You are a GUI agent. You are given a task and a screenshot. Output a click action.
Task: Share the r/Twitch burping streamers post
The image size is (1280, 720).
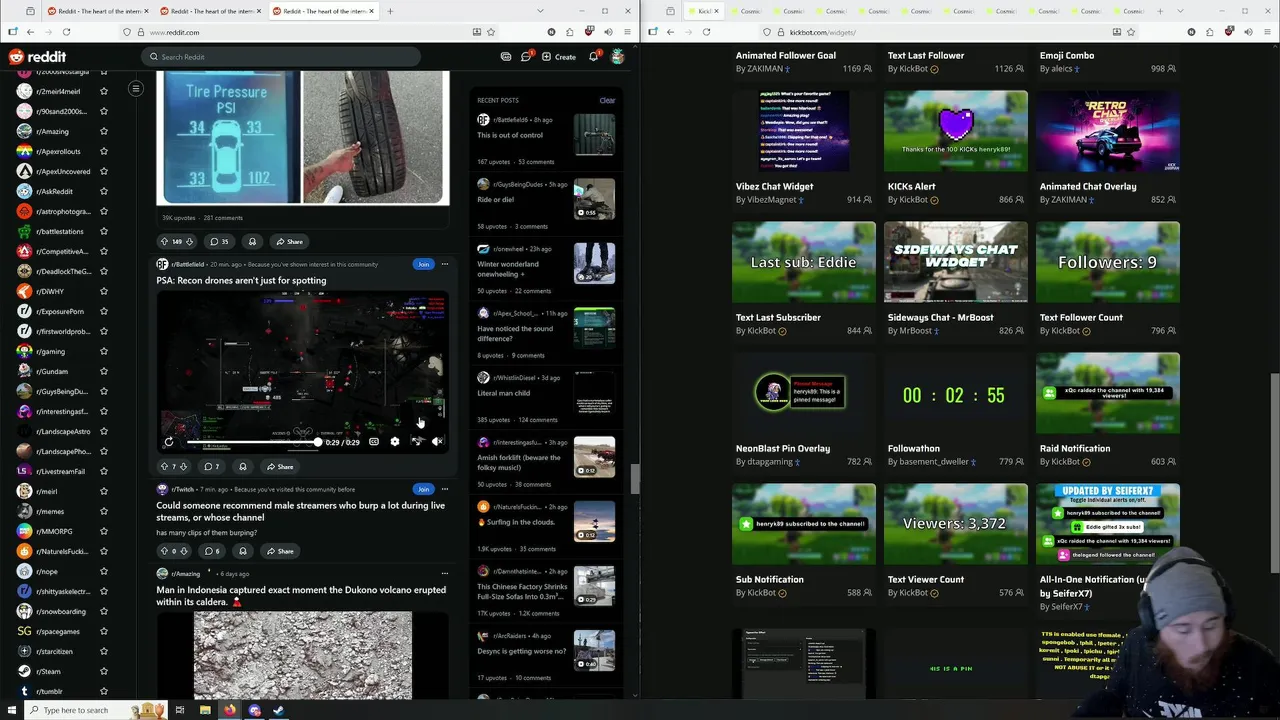(x=280, y=551)
